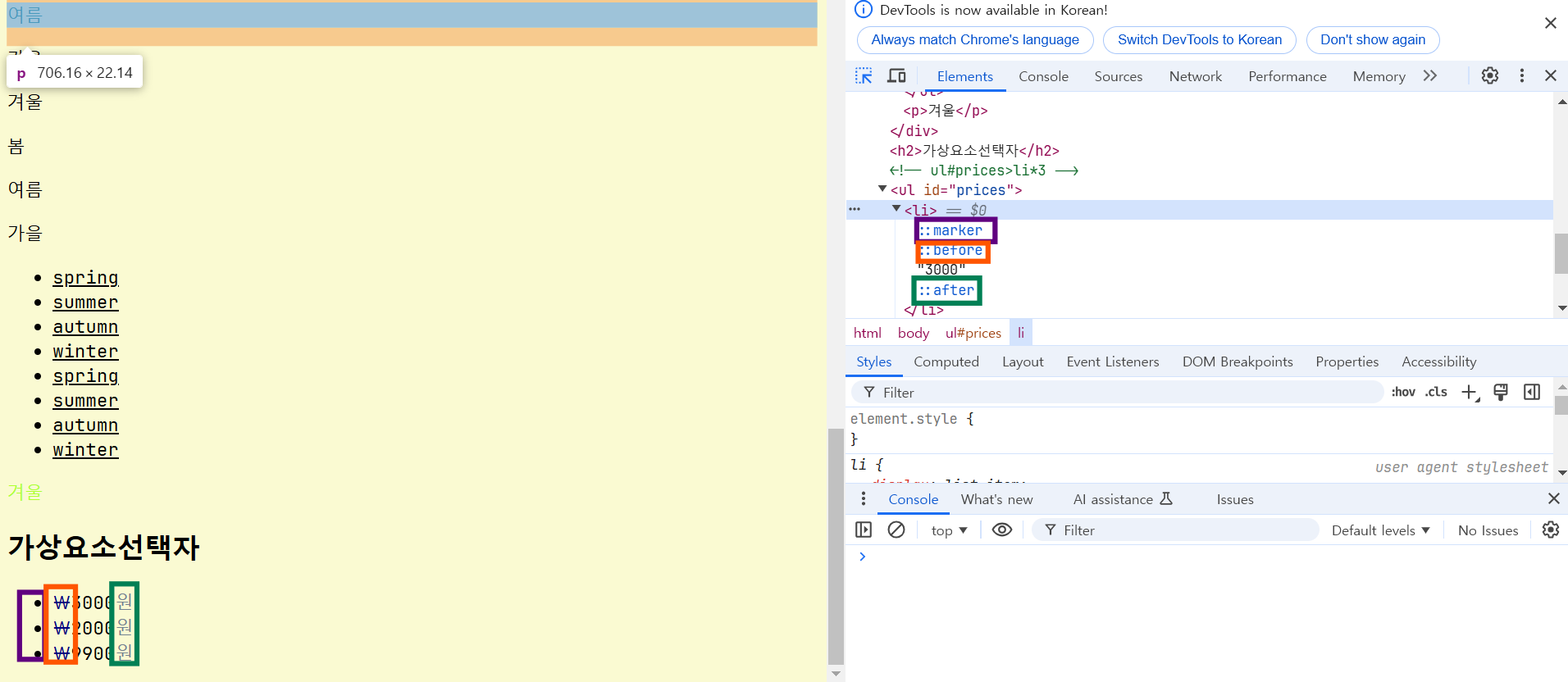1568x682 pixels.
Task: Clear the console with the ban icon
Action: pos(896,530)
